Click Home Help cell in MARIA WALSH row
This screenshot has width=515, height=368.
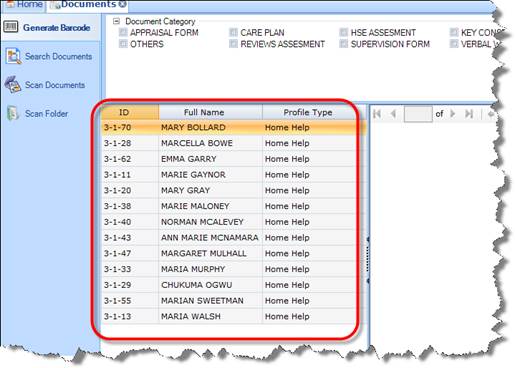click(x=310, y=316)
